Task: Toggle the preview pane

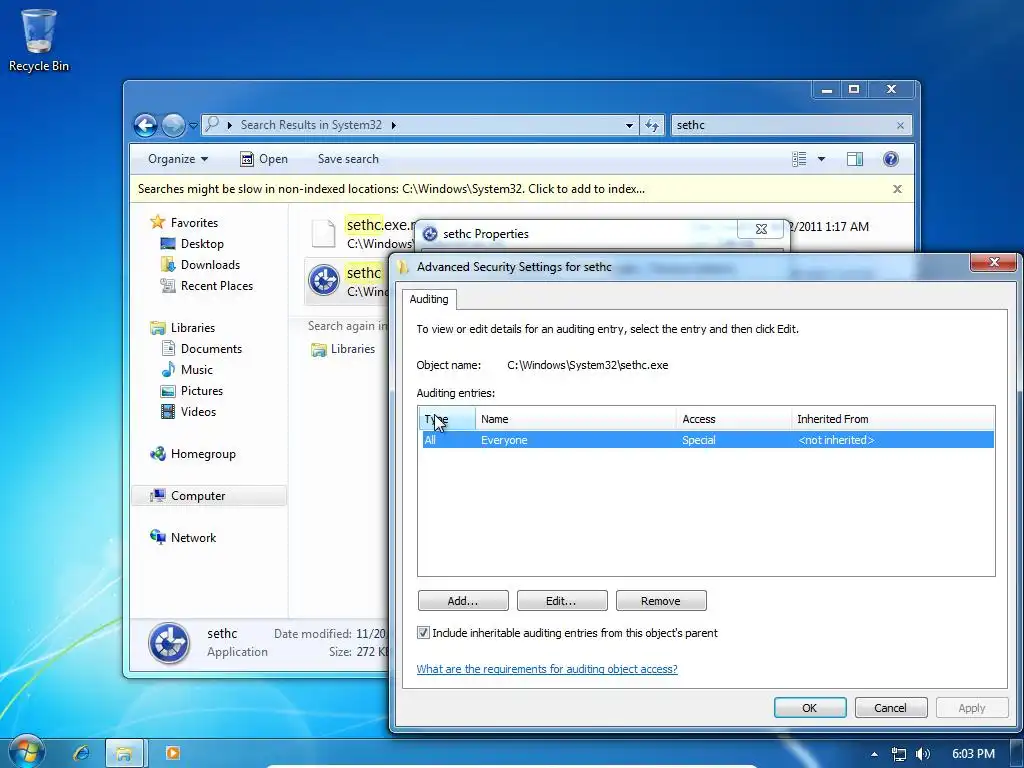Action: (x=855, y=159)
